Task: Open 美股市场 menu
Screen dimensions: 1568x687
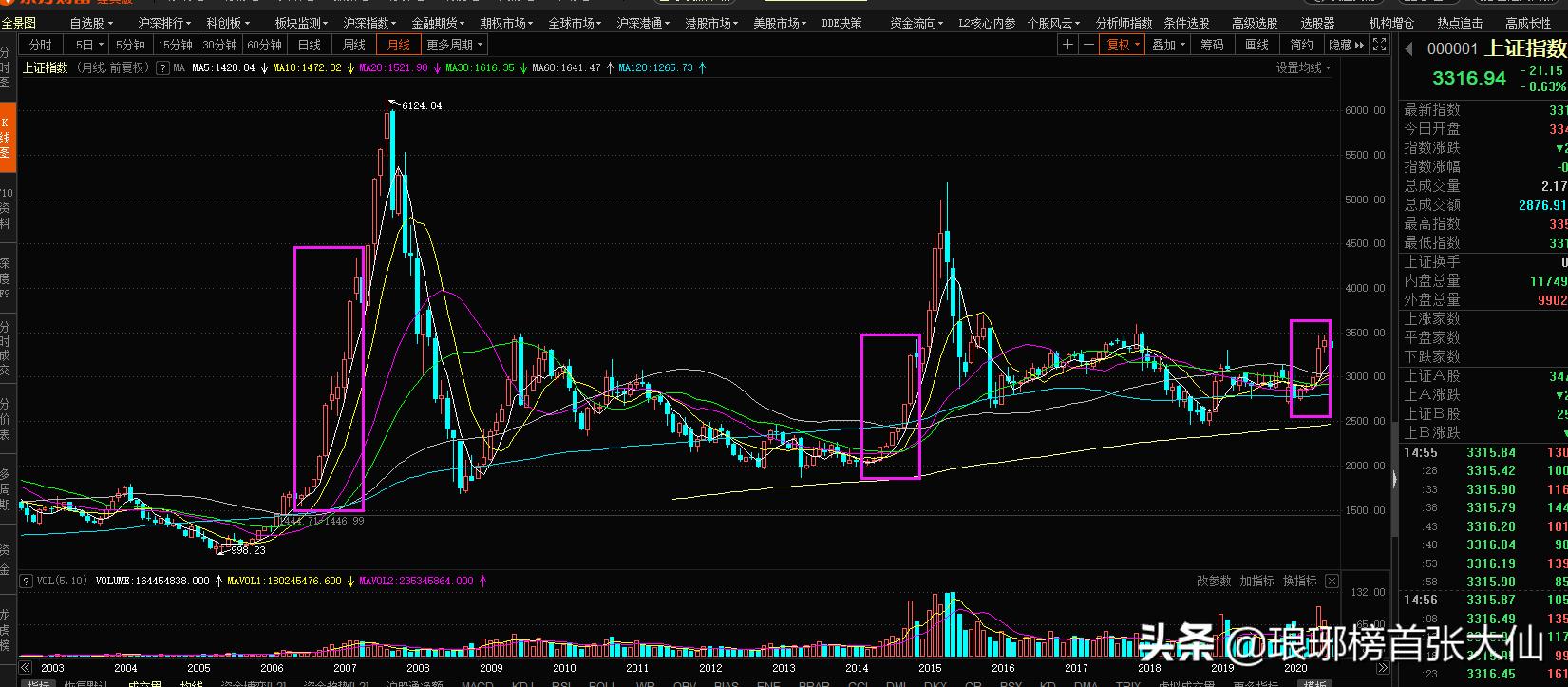Action: pyautogui.click(x=780, y=22)
